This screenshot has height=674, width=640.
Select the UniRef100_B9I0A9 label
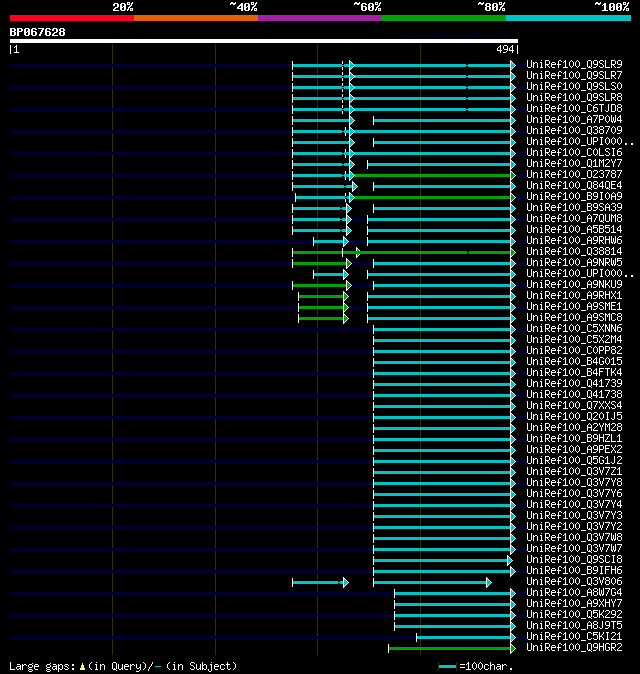click(574, 196)
